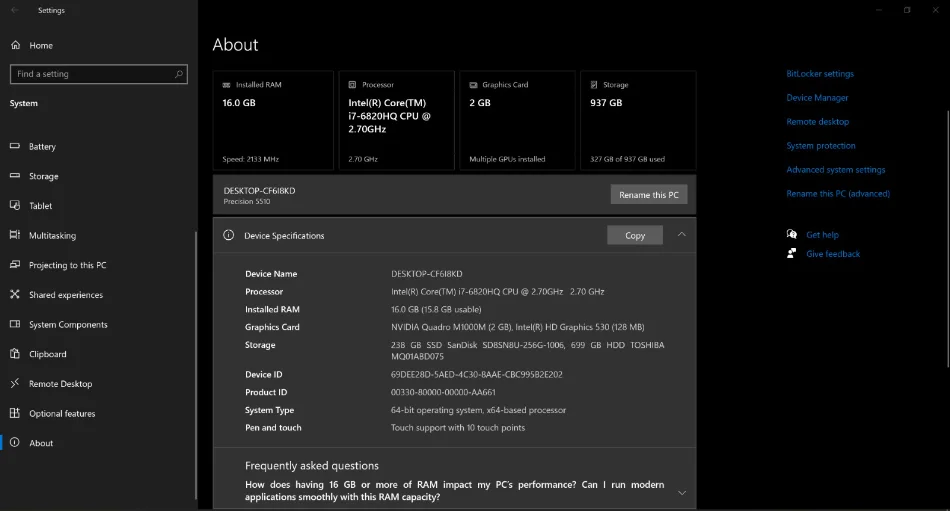Open Device Manager link

pyautogui.click(x=817, y=98)
